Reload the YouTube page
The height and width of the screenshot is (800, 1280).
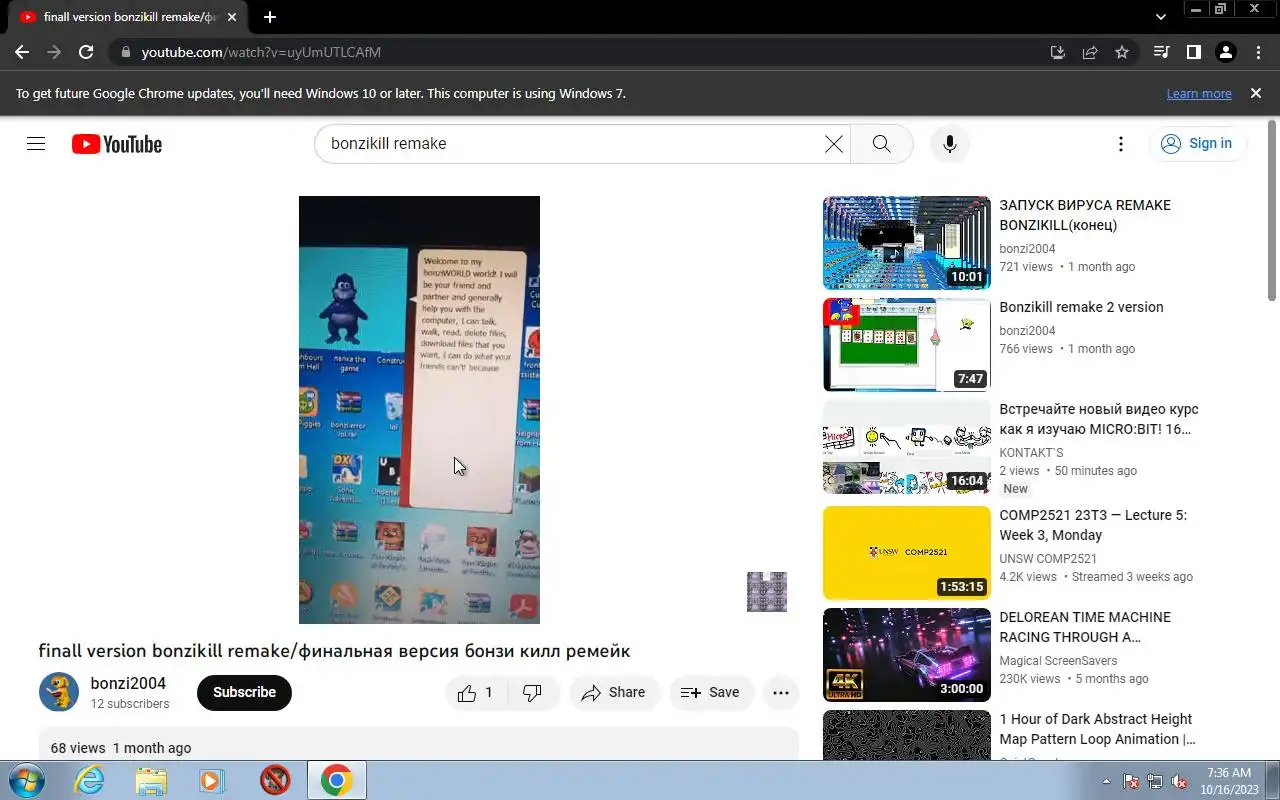(x=86, y=52)
